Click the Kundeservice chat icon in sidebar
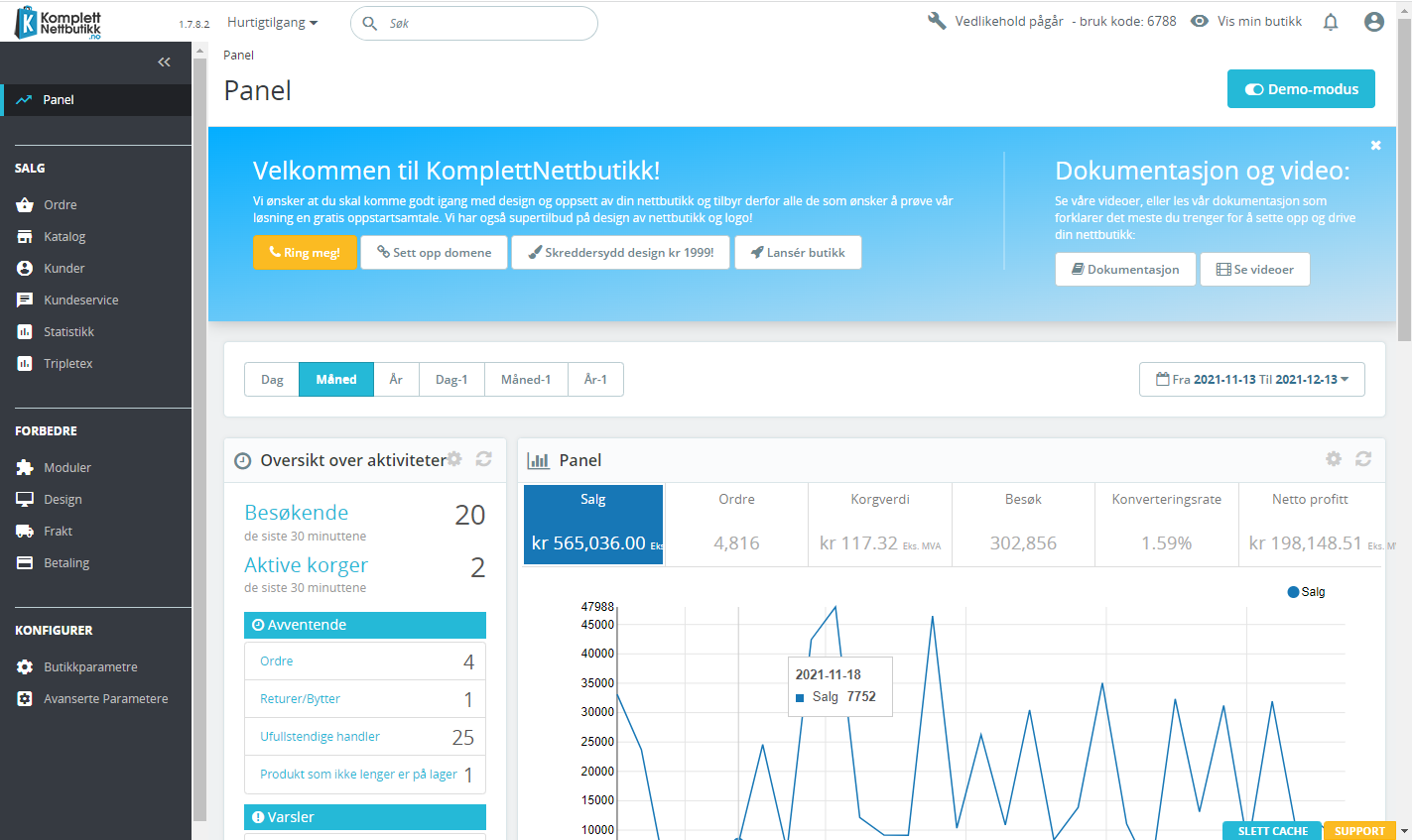1412x840 pixels. point(25,300)
